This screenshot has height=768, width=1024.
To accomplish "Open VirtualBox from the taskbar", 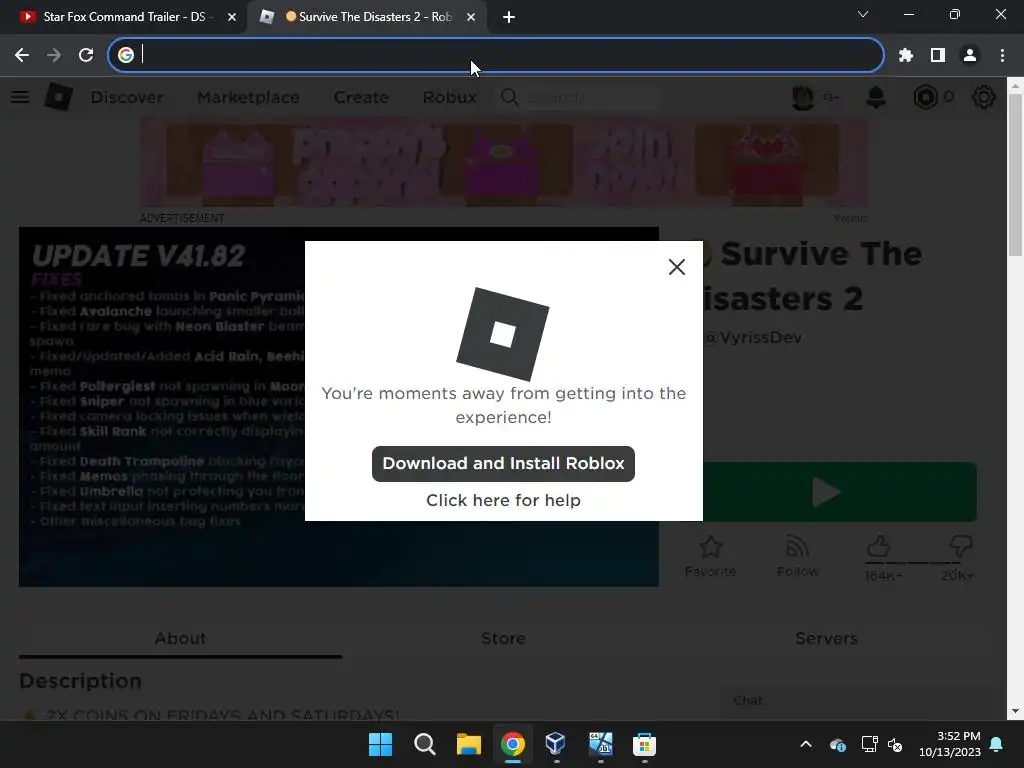I will point(556,744).
